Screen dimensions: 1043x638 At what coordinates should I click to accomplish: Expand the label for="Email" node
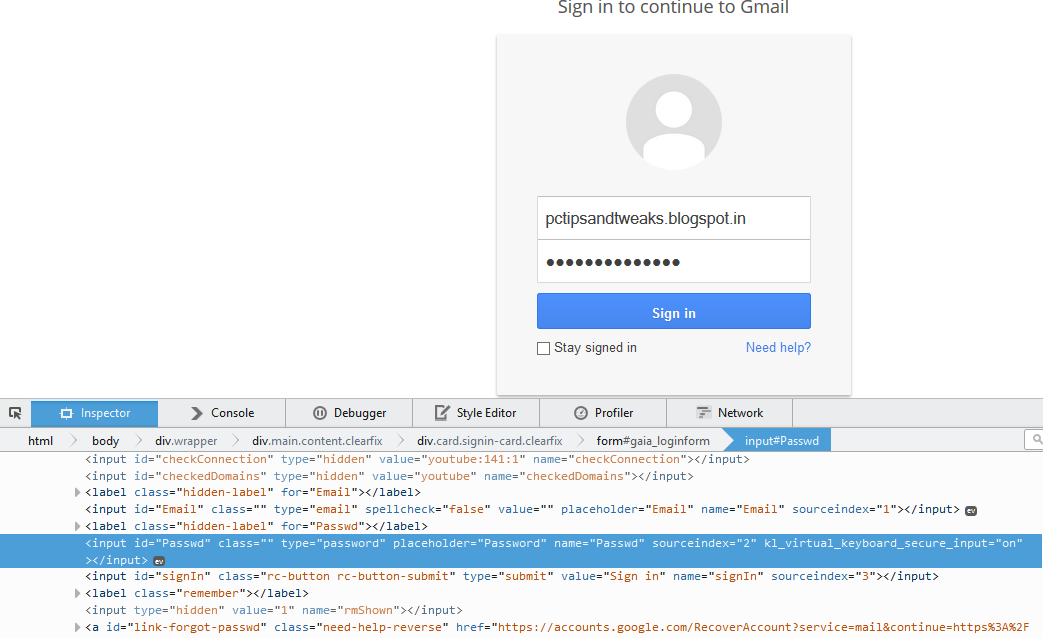click(77, 492)
